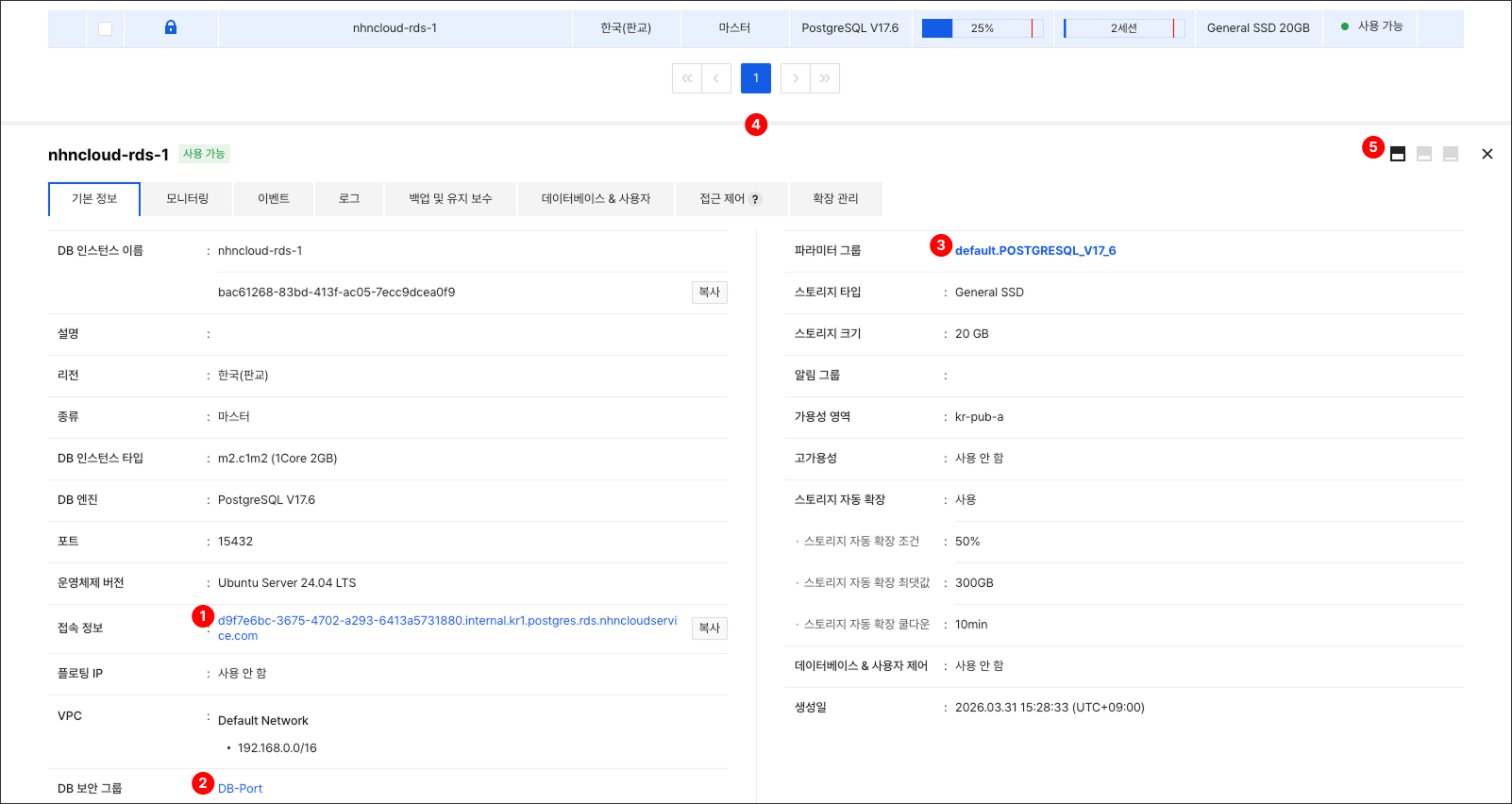Image resolution: width=1512 pixels, height=804 pixels.
Task: Click the Default Network VPC value
Action: pyautogui.click(x=263, y=721)
